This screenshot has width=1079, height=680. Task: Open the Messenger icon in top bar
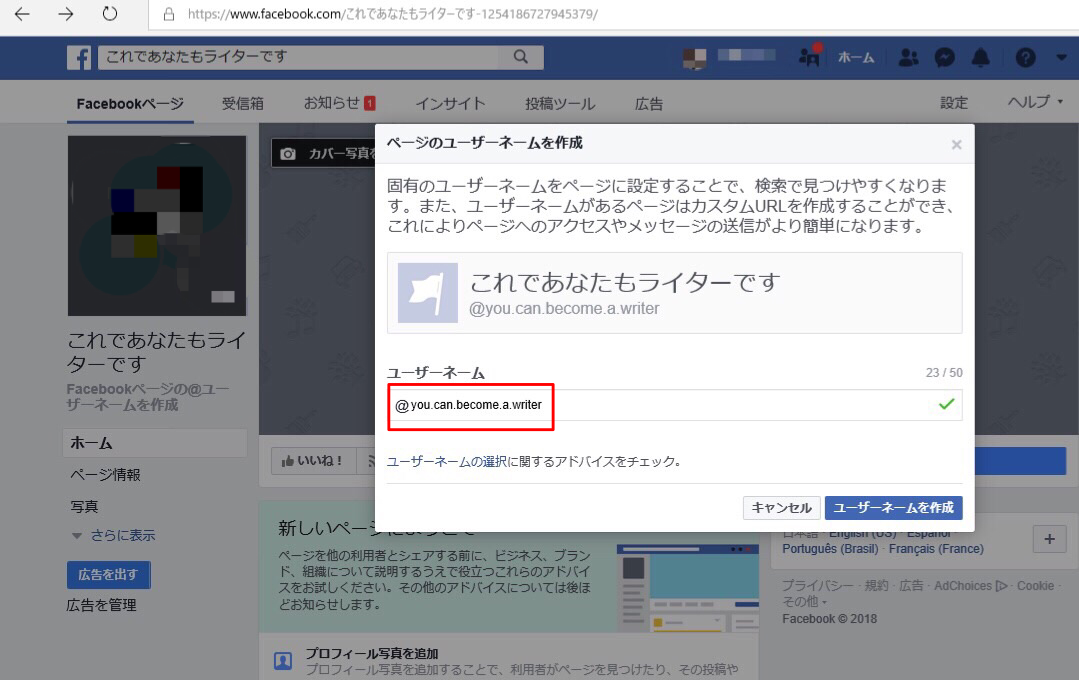943,58
